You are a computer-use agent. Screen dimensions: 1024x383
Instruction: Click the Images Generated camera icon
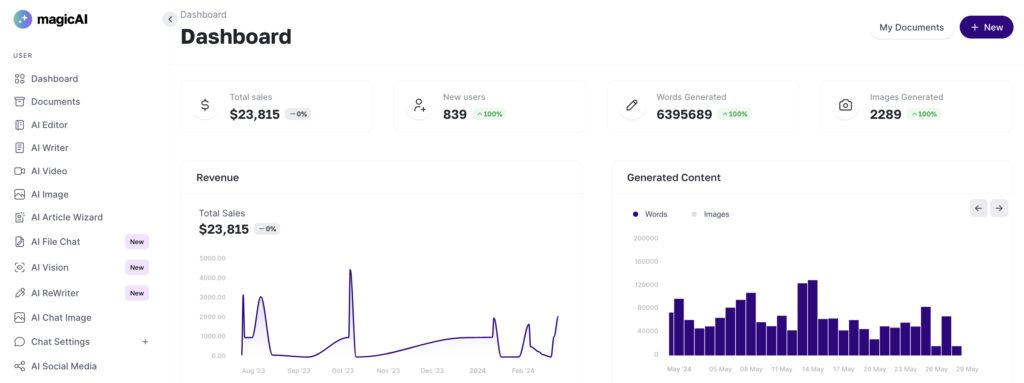click(845, 105)
